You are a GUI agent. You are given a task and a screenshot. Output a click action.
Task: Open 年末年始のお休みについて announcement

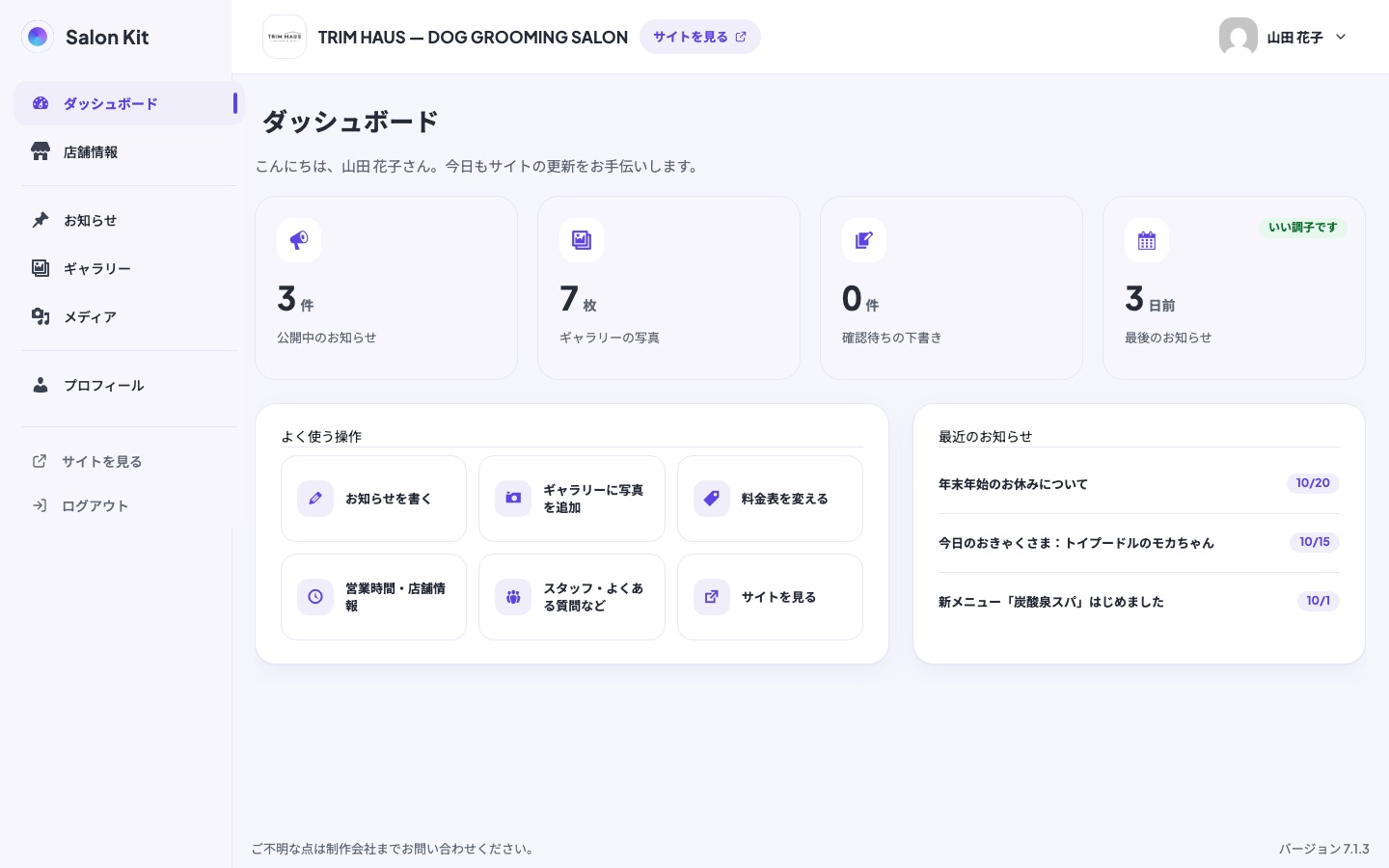(x=1013, y=484)
